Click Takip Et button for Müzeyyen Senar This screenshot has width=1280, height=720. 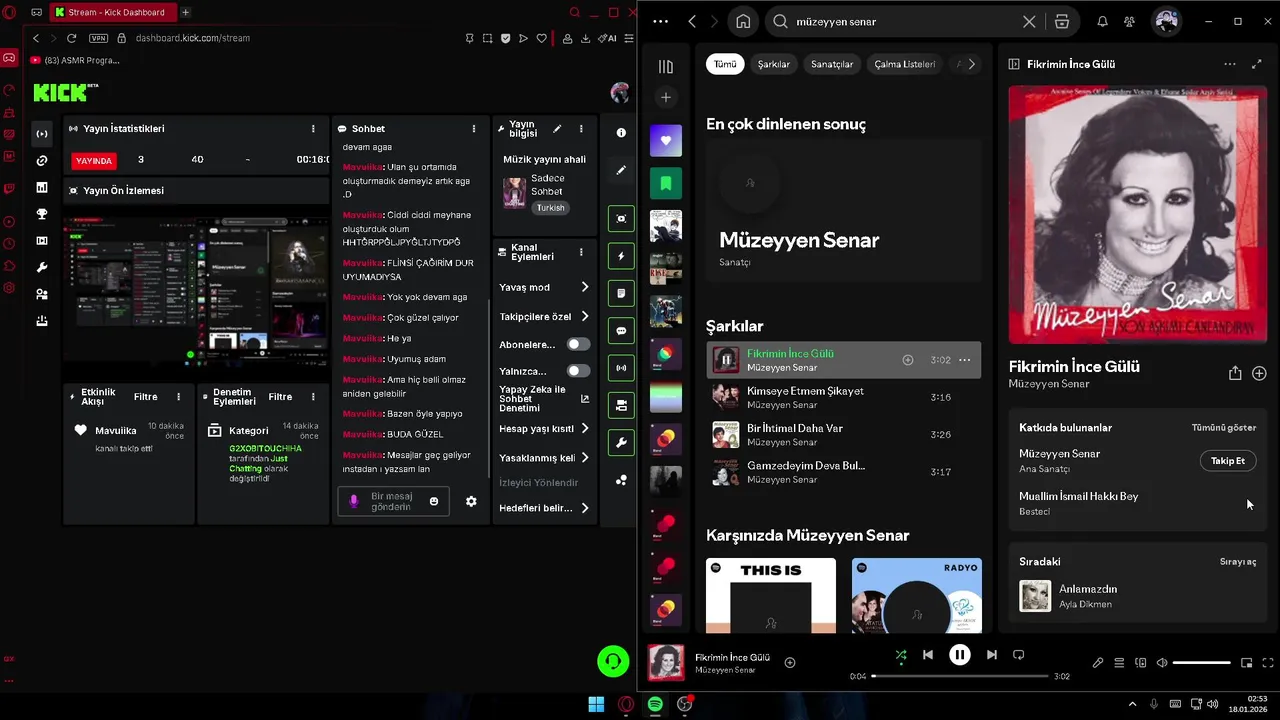click(1228, 461)
